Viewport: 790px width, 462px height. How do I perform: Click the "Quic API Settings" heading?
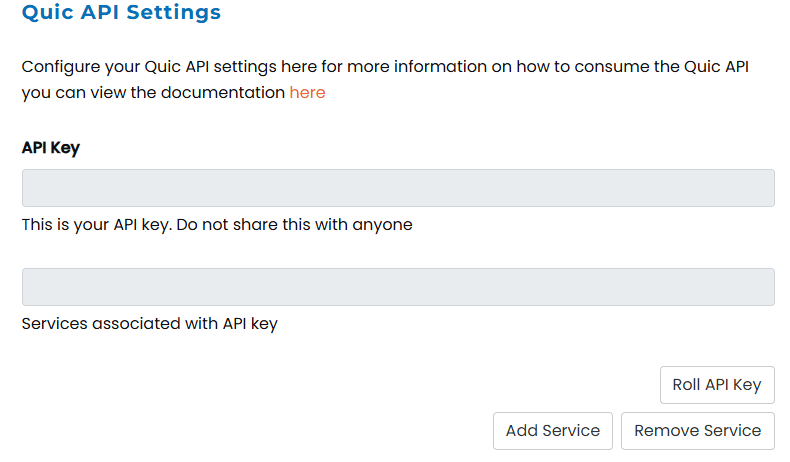[121, 13]
